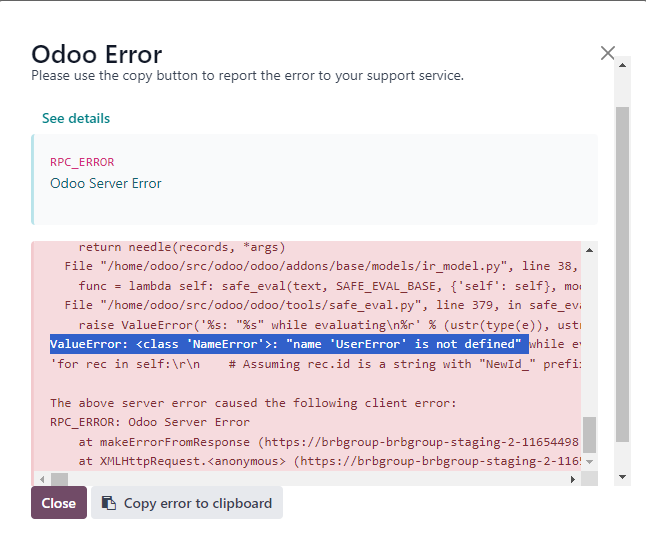Screen dimensions: 646x549
Task: Click traceback horizontal scrollbar thumb
Action: click(x=59, y=479)
